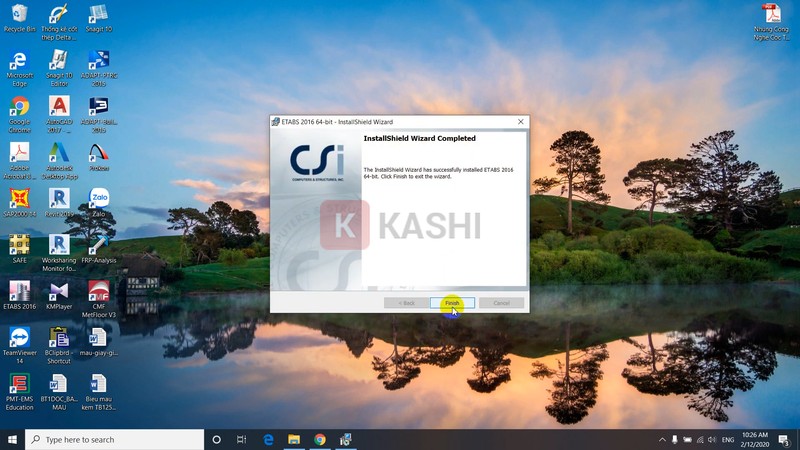Open the Google Chrome desktop shortcut
This screenshot has width=800, height=450.
pos(19,107)
